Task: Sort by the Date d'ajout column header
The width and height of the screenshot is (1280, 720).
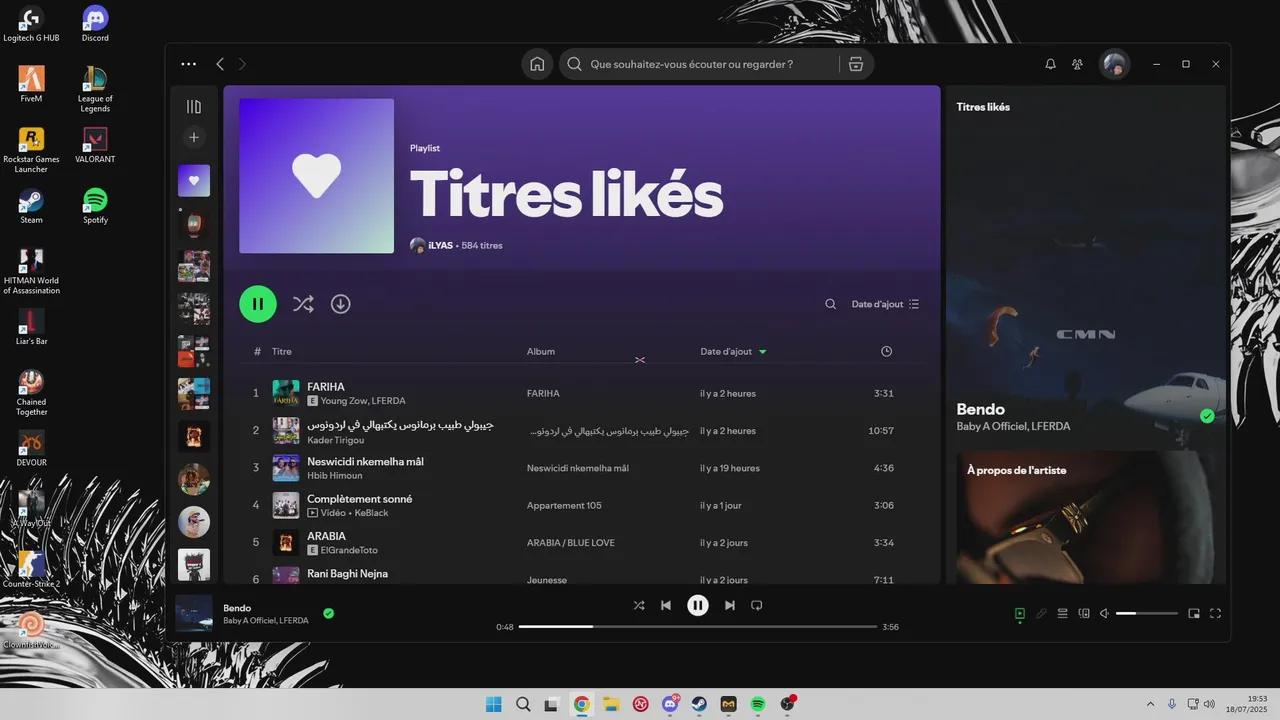Action: [733, 351]
